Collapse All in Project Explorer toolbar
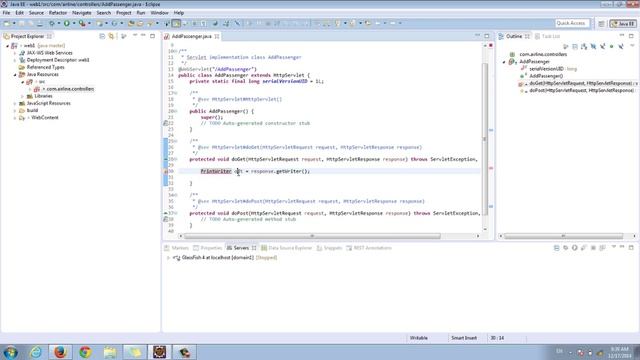 click(x=102, y=36)
